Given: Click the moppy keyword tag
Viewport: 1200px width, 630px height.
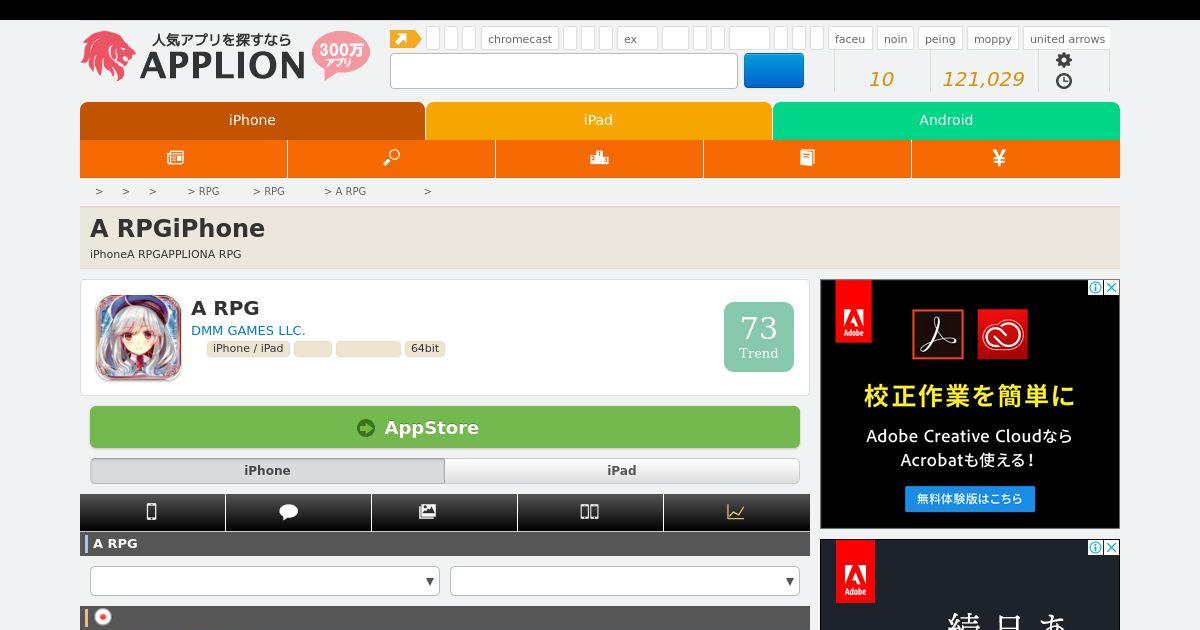Looking at the screenshot, I should point(993,39).
